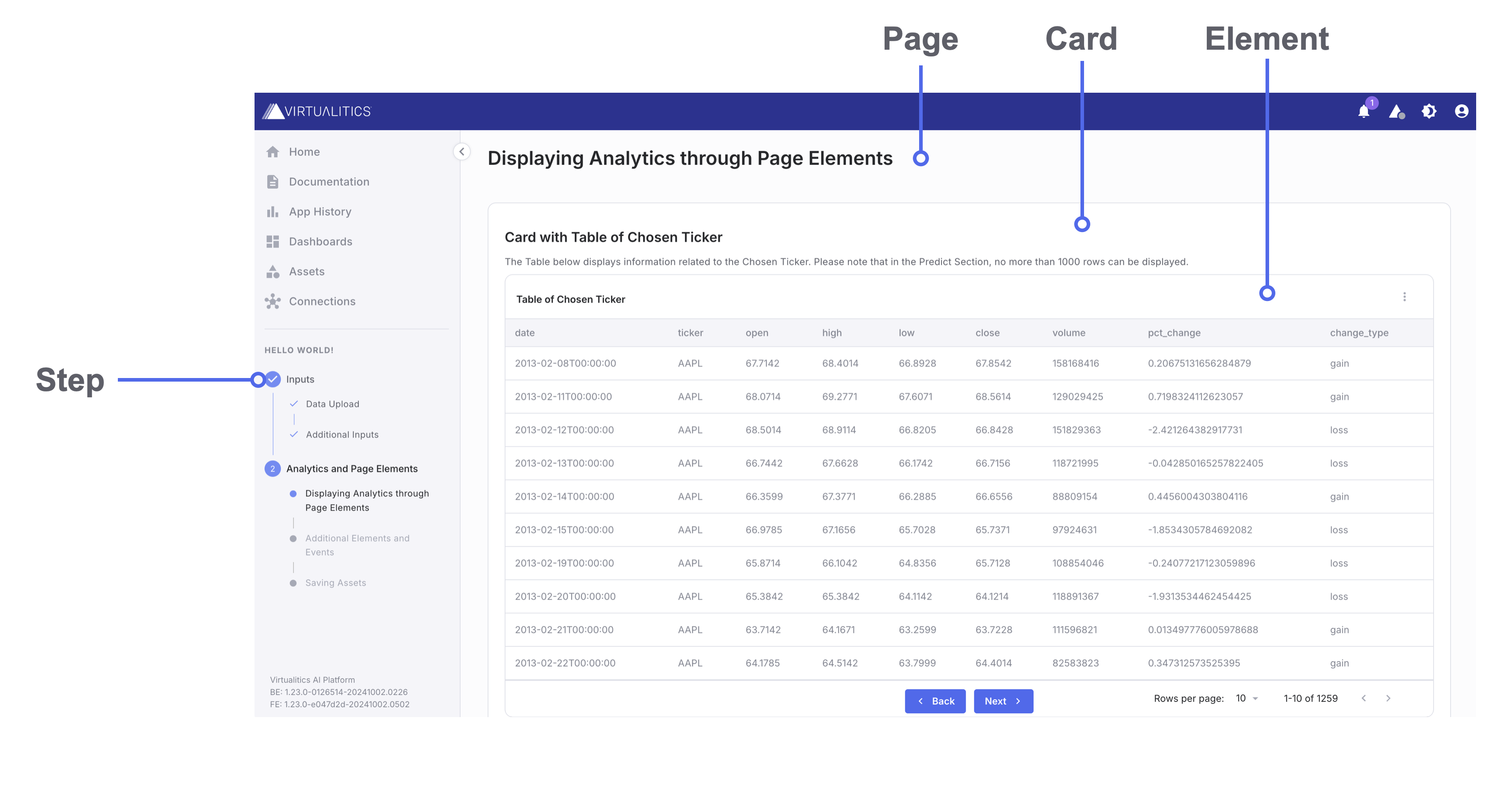
Task: Click the Dashboards grid icon
Action: (272, 242)
